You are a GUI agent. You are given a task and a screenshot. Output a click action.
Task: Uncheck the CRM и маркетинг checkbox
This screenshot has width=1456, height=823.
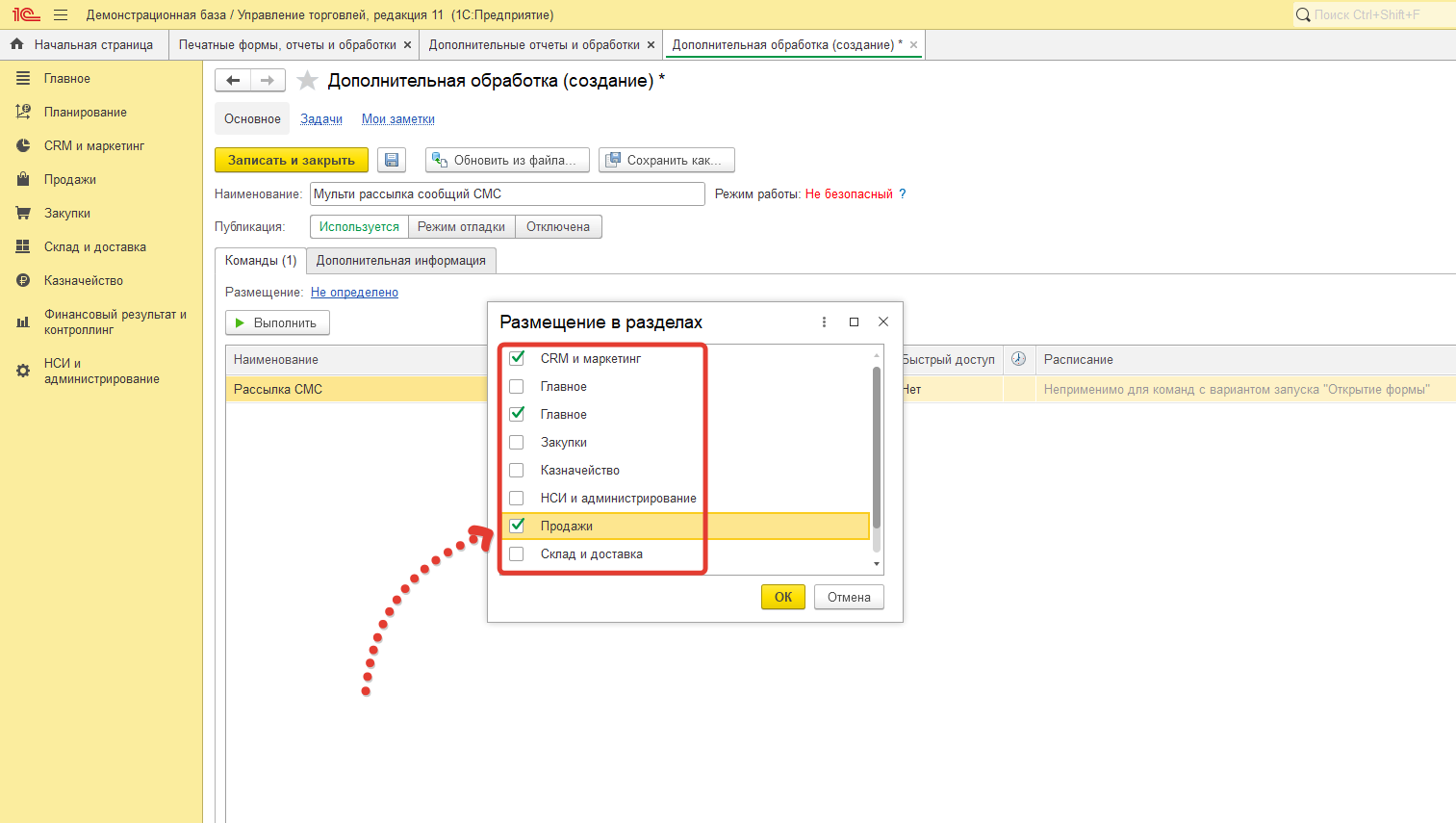click(517, 358)
